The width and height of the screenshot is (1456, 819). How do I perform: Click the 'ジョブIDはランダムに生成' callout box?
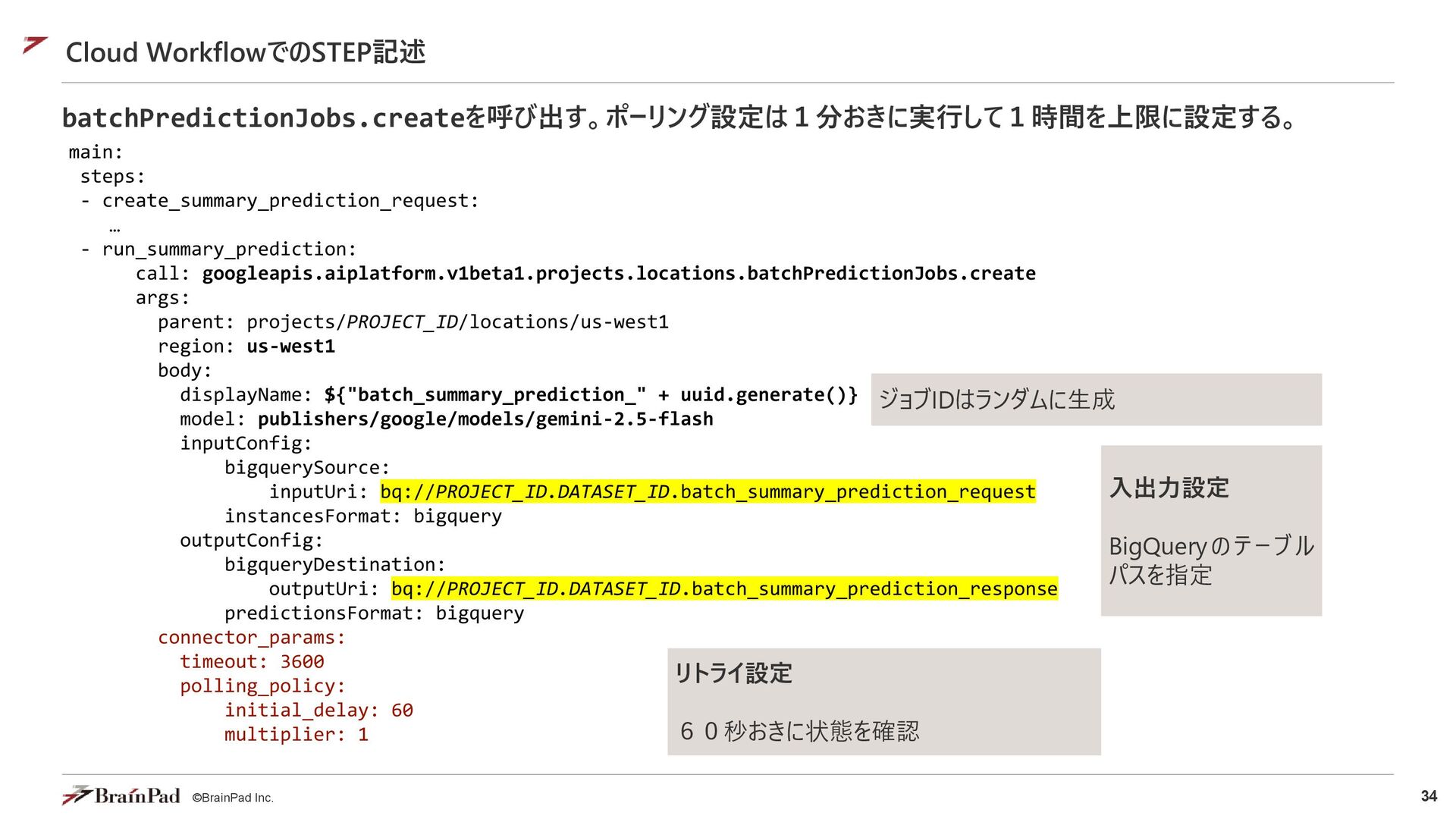point(1096,400)
